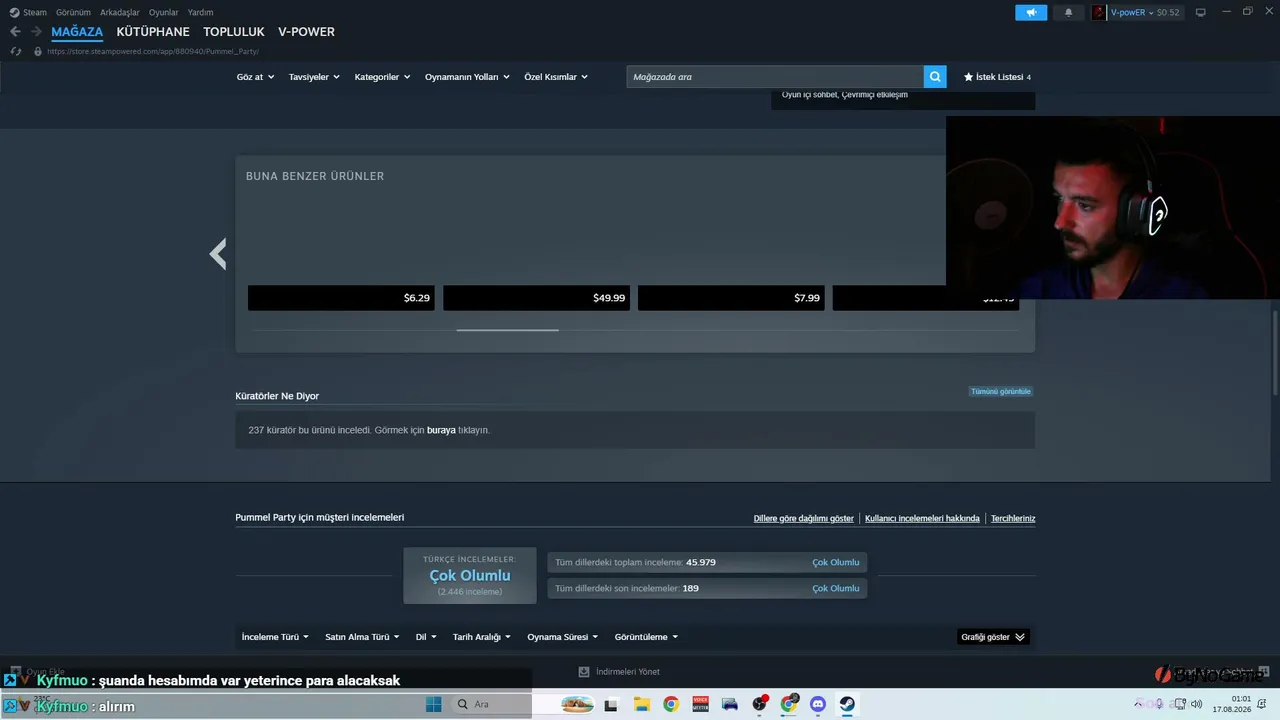Open File Explorer from the taskbar

[641, 704]
